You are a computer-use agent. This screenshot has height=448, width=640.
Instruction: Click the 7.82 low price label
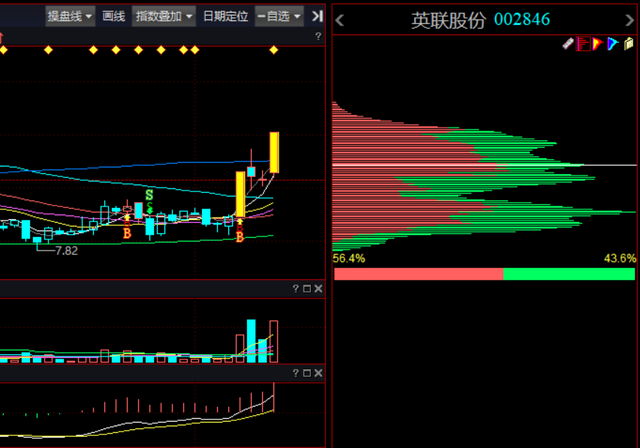tap(67, 251)
